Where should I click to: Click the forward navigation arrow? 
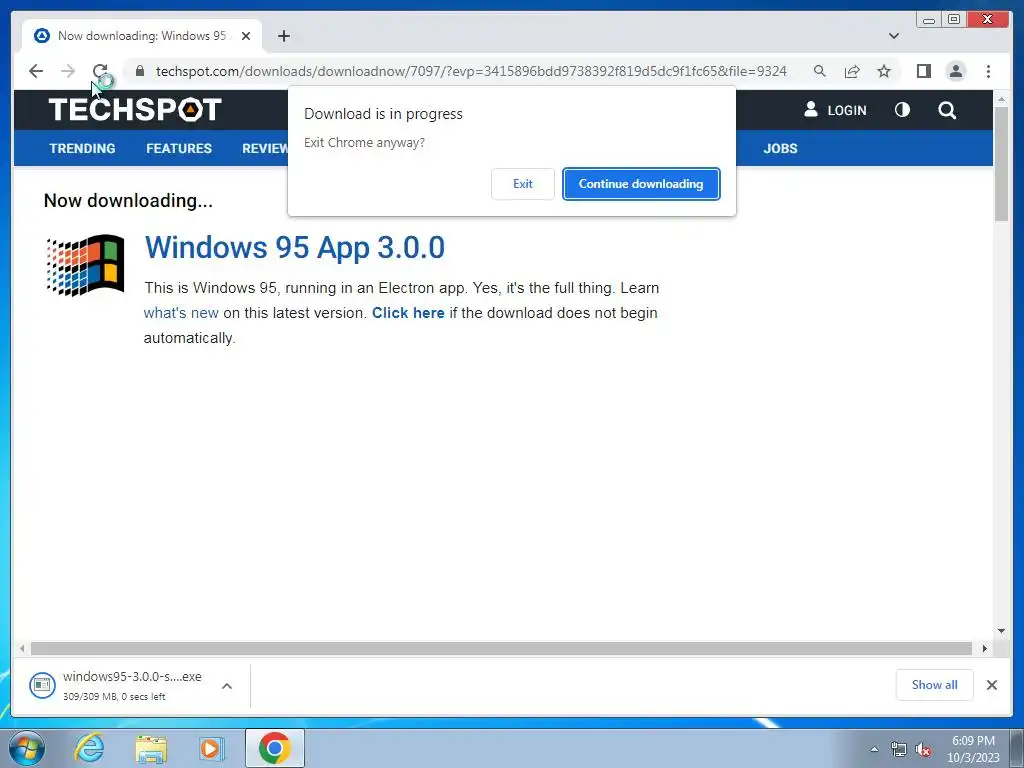tap(68, 71)
